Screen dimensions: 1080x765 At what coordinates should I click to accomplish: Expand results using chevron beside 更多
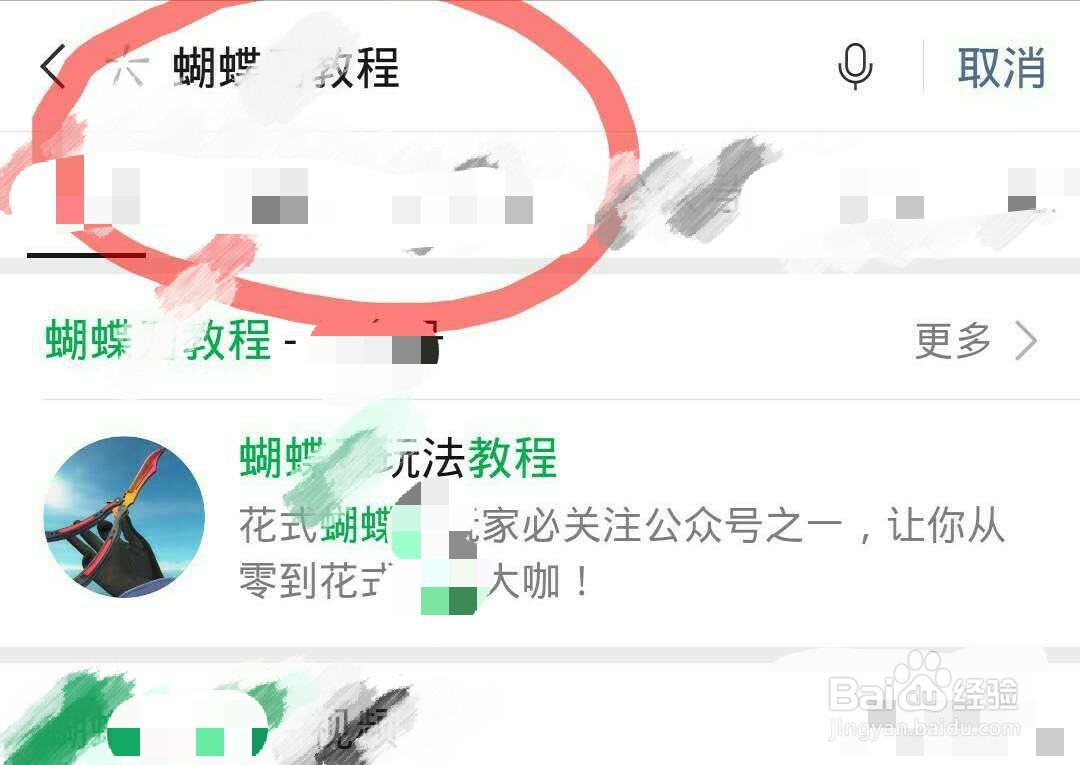[x=1026, y=340]
